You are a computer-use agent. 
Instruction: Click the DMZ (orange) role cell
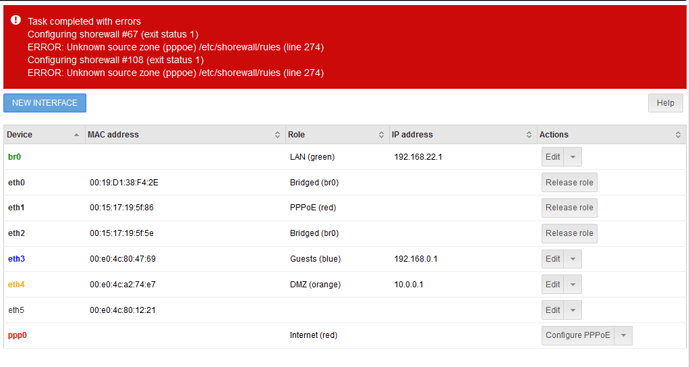[315, 284]
